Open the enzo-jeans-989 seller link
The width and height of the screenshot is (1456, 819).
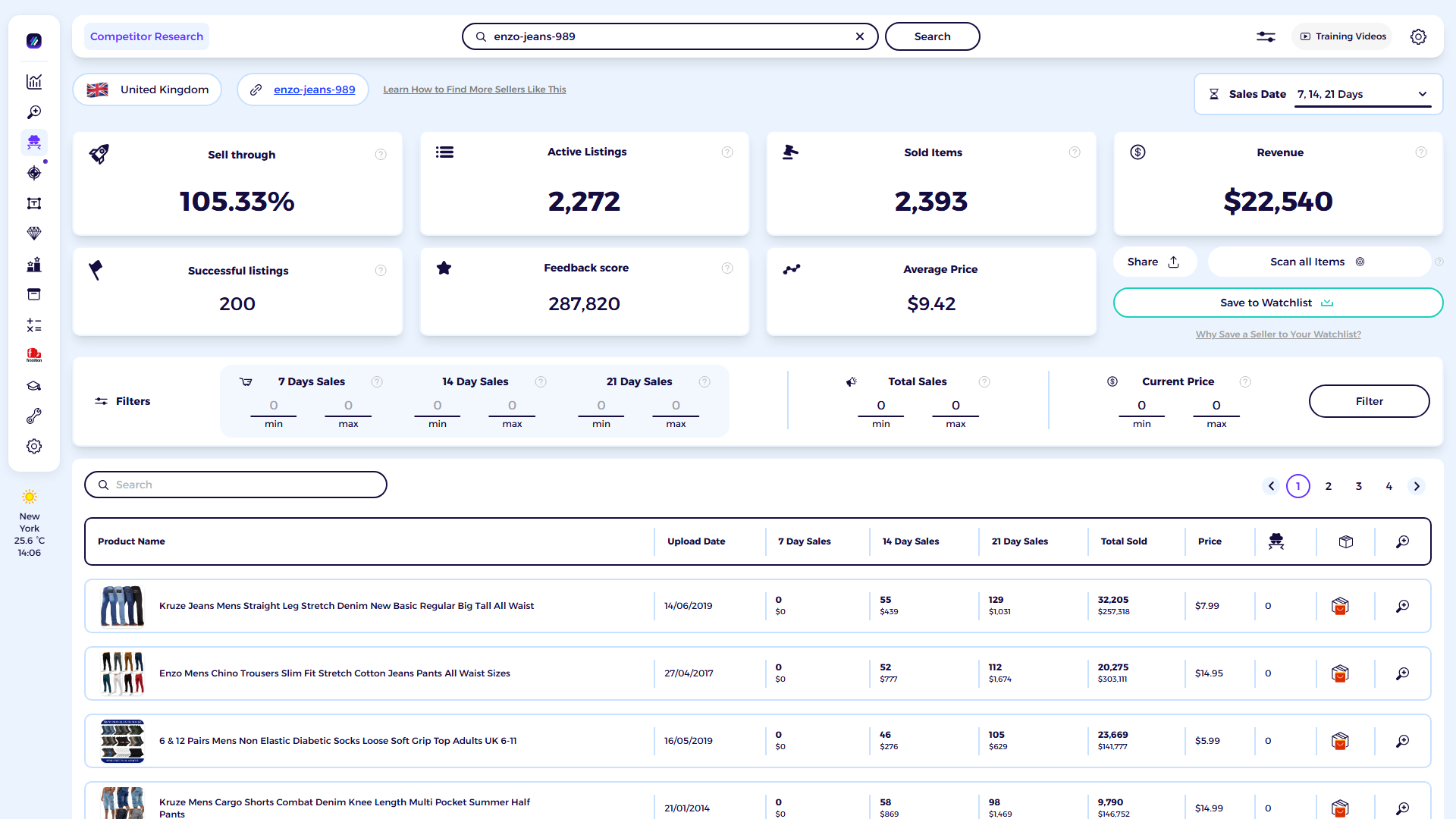(x=314, y=89)
